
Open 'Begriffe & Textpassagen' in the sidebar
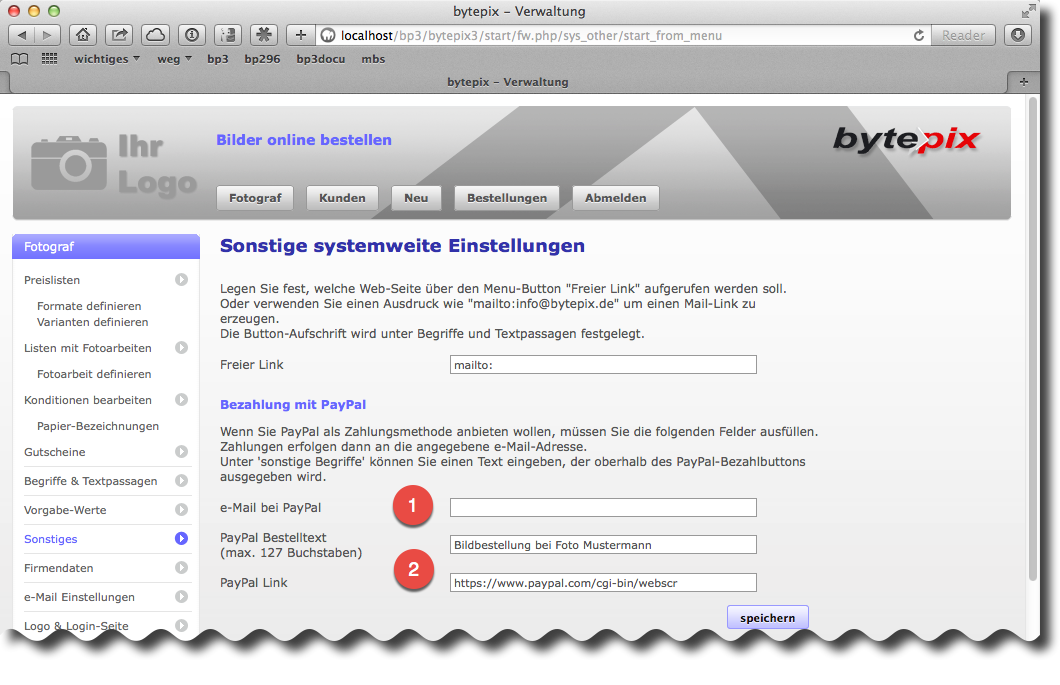pos(91,481)
